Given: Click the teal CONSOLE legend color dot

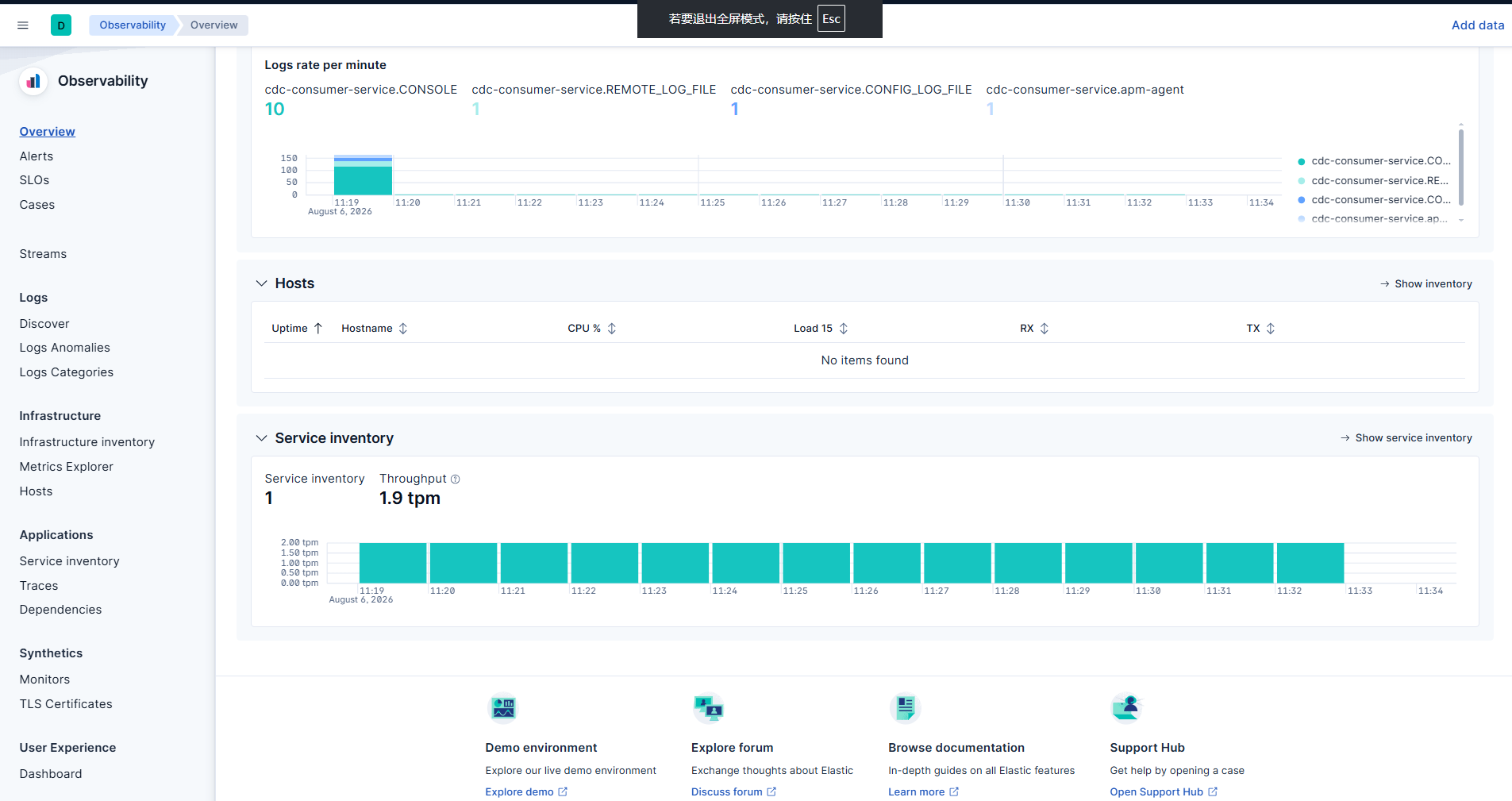Looking at the screenshot, I should 1302,162.
